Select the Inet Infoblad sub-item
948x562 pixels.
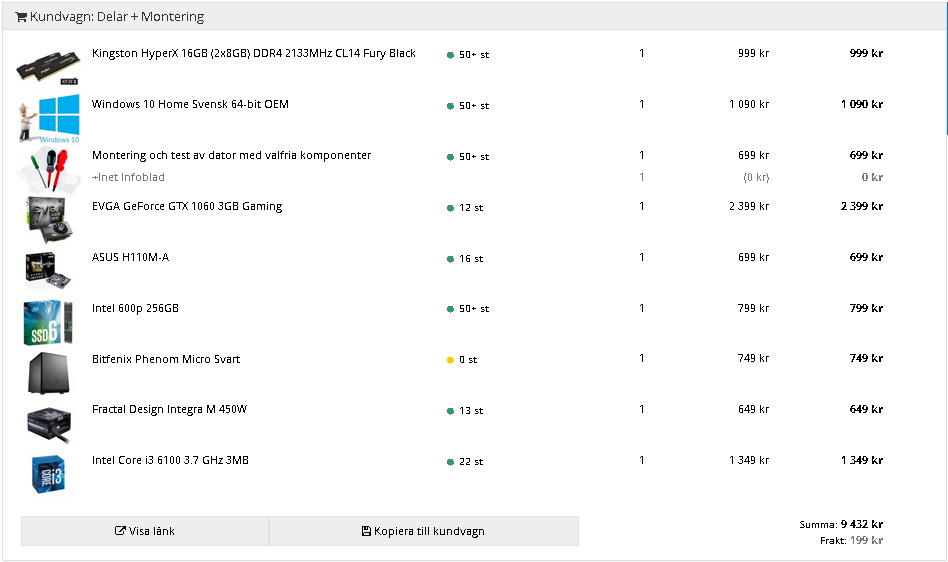[128, 177]
